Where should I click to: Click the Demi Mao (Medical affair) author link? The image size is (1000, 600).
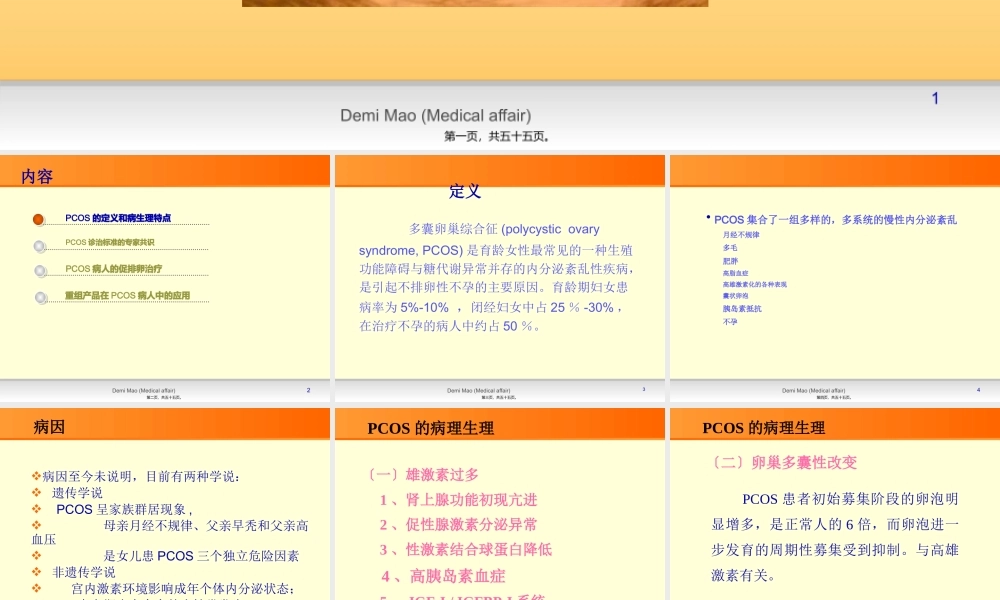tap(436, 114)
